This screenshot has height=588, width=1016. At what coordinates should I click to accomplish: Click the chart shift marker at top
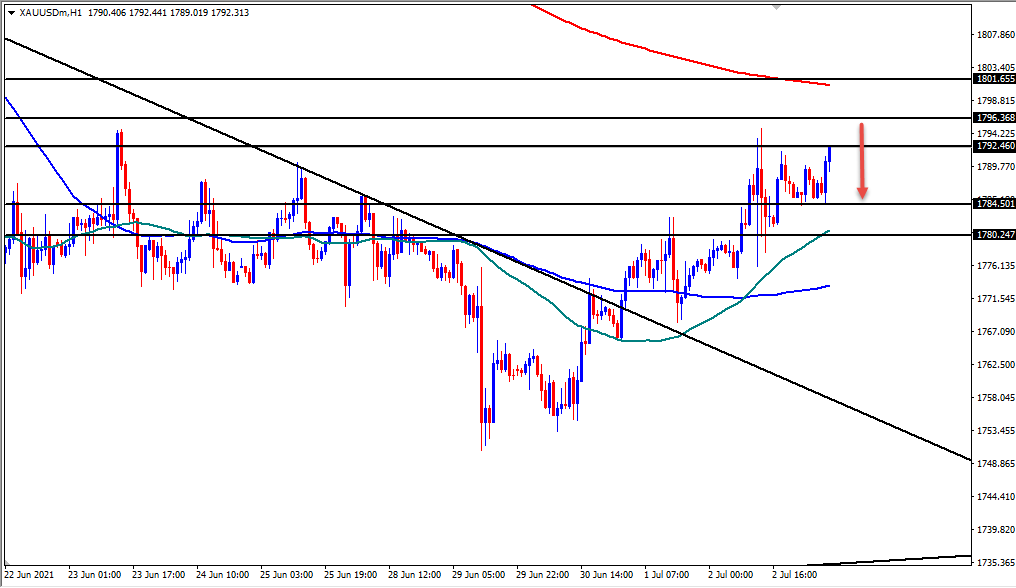pos(777,7)
